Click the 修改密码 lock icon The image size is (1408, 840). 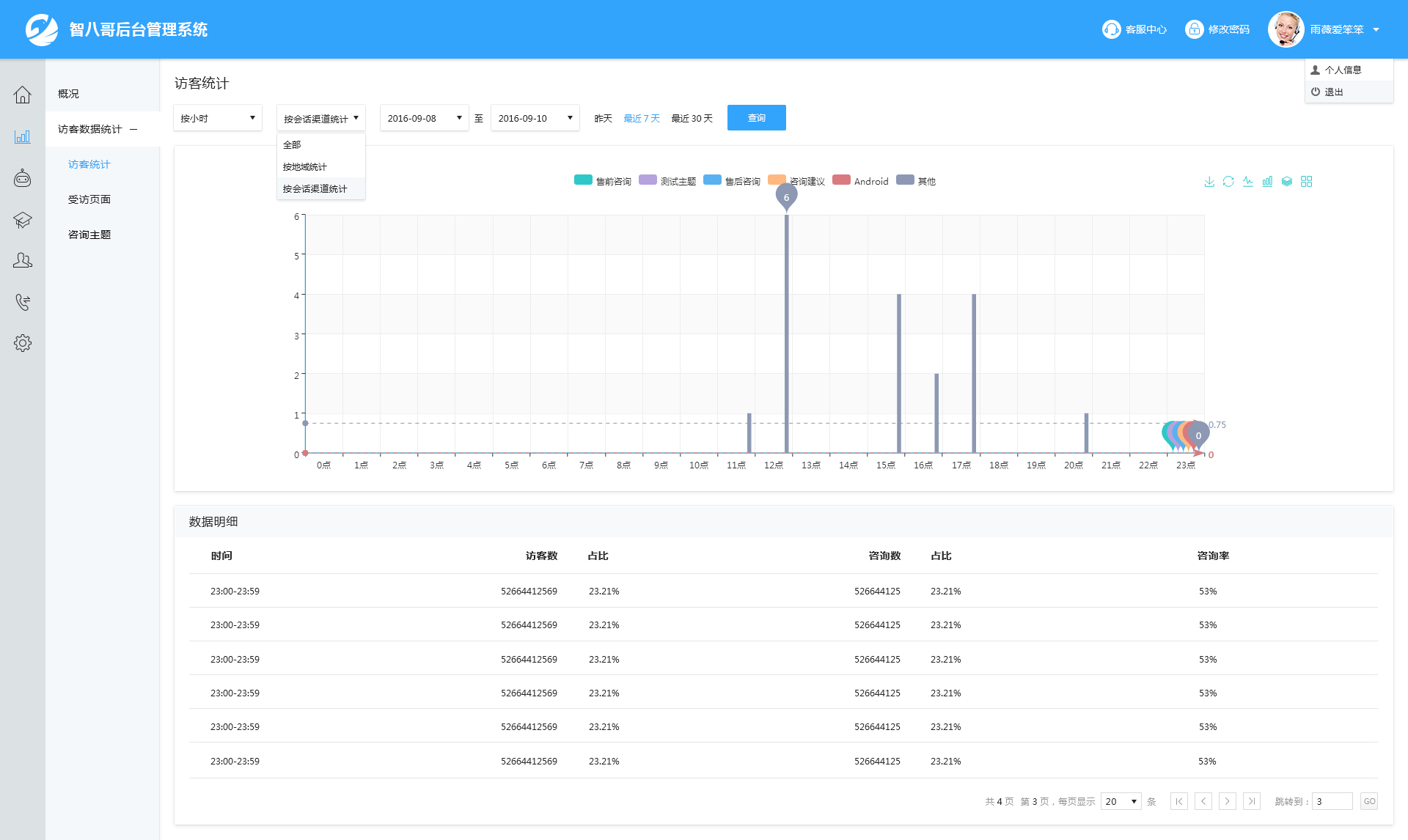click(1195, 29)
